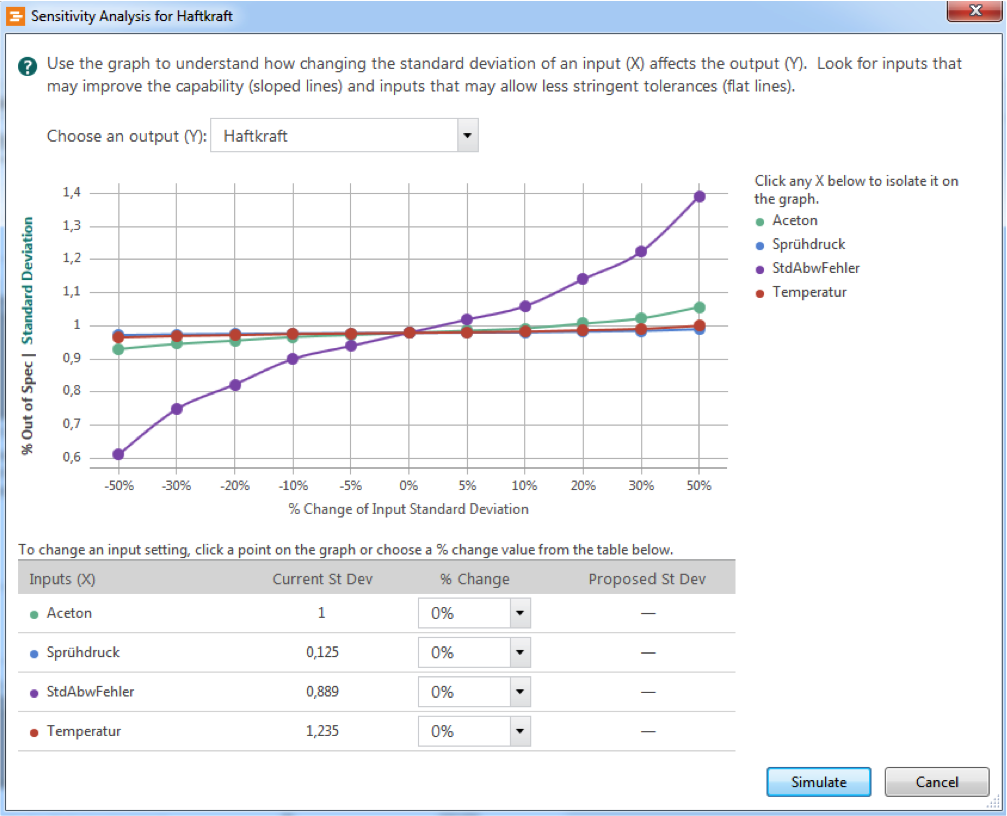Open % Change dropdown arrow for Sprühdruck
Image resolution: width=1007 pixels, height=816 pixels.
520,653
